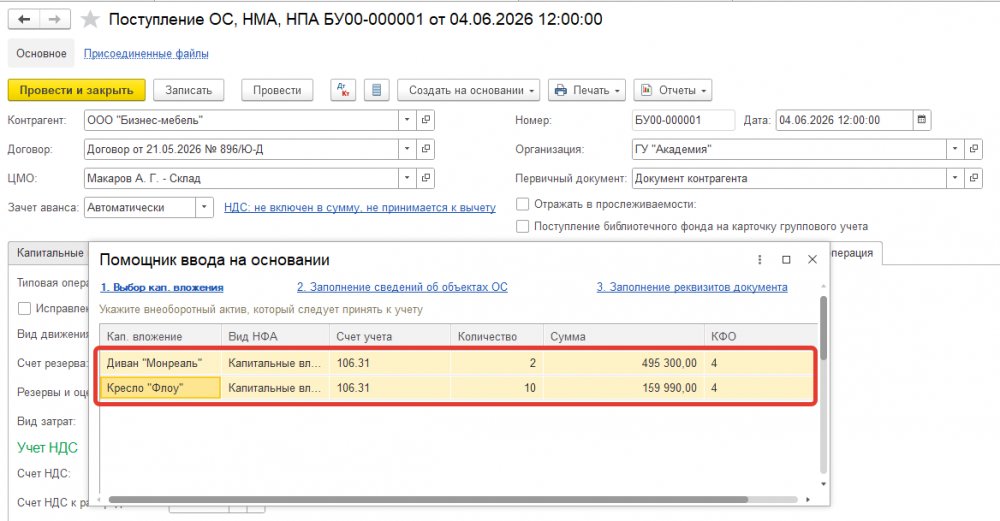Image resolution: width=1000 pixels, height=521 pixels.
Task: Open Организация field's linked record icon
Action: tap(973, 149)
